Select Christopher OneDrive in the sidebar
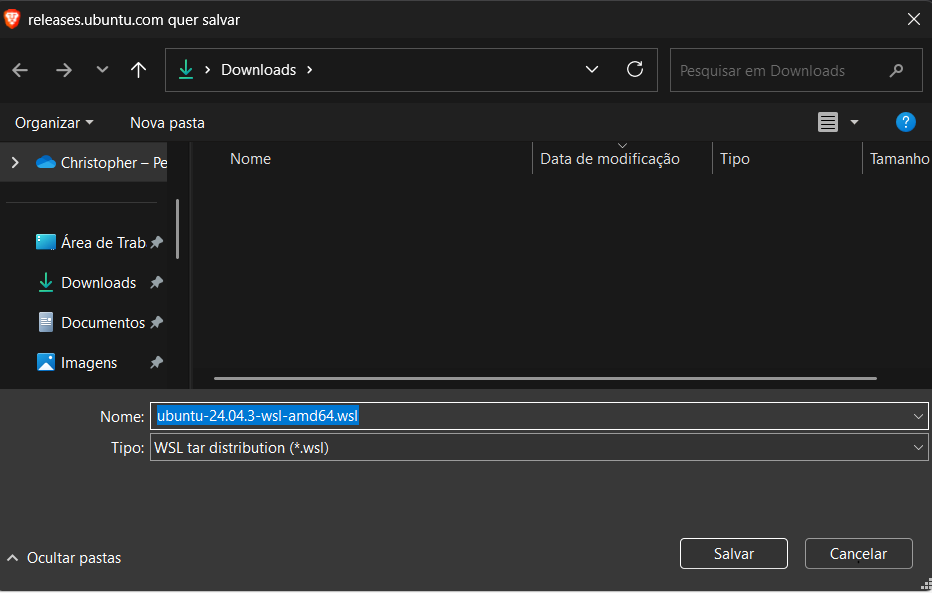This screenshot has height=593, width=932. [102, 163]
